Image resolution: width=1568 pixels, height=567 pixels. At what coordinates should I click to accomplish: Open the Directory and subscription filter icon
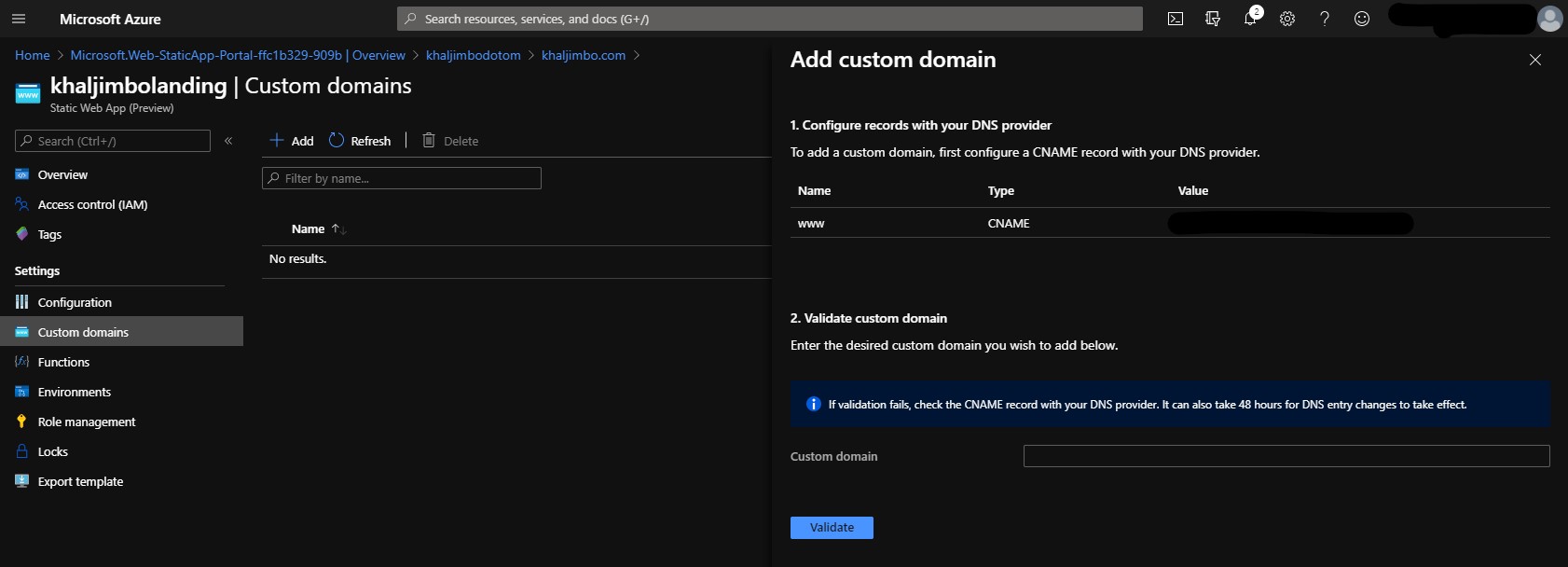[1213, 19]
